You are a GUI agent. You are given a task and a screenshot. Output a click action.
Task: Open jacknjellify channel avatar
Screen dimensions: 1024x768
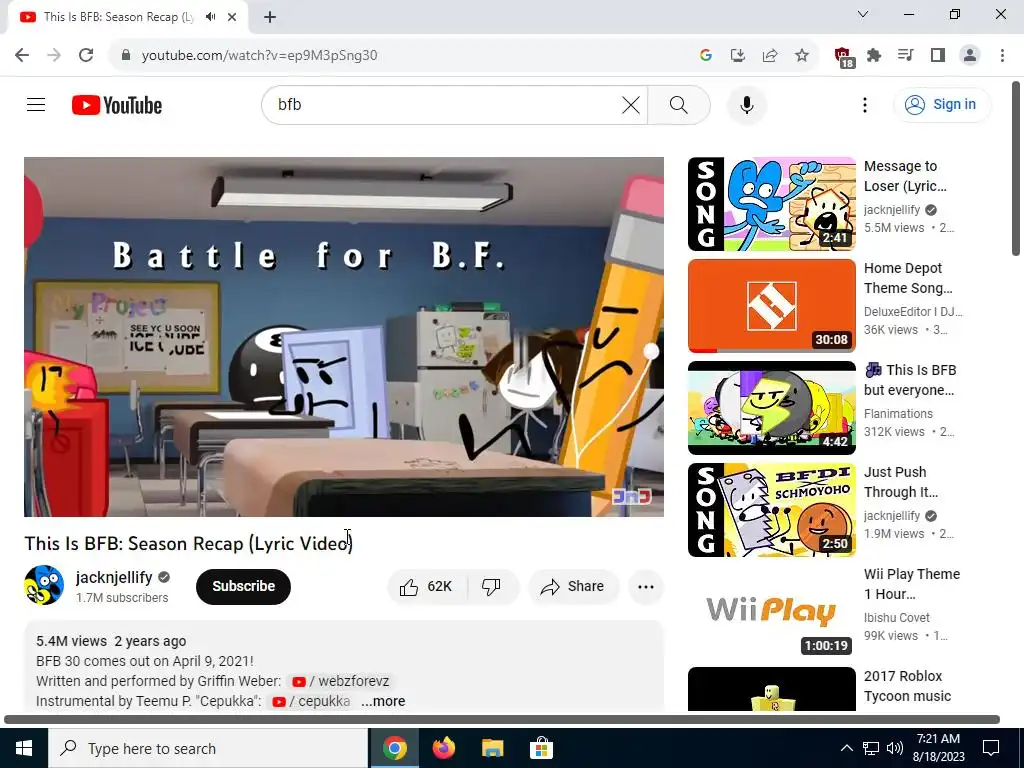pos(44,585)
